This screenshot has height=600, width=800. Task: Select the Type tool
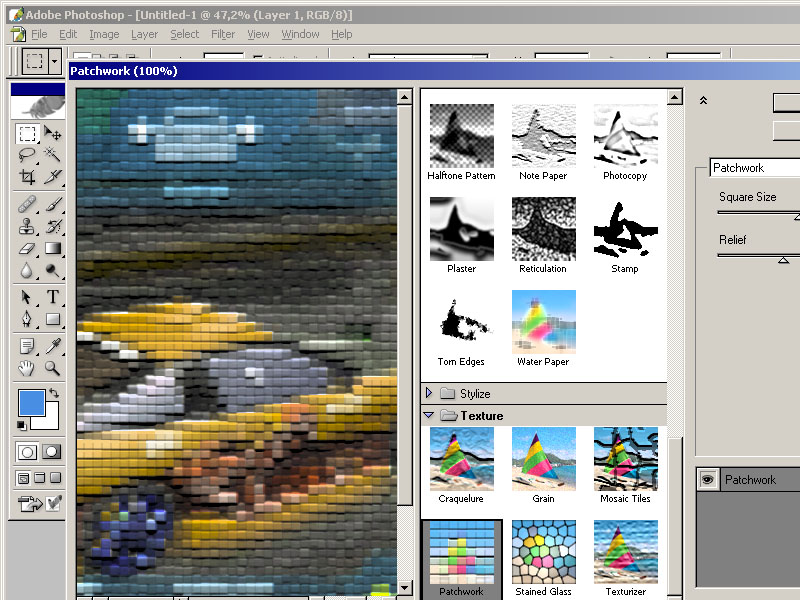(52, 297)
